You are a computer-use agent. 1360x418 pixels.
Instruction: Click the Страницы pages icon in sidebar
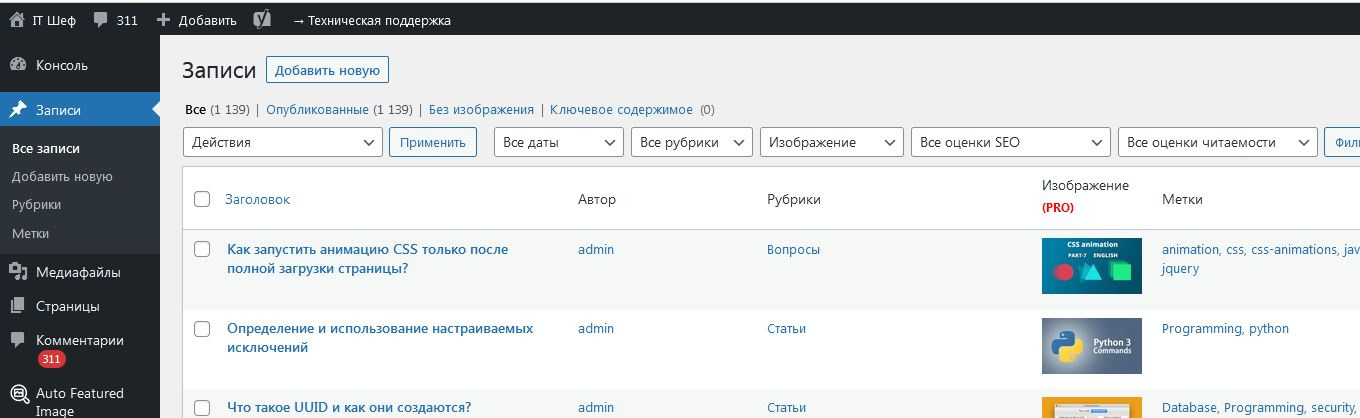click(17, 306)
